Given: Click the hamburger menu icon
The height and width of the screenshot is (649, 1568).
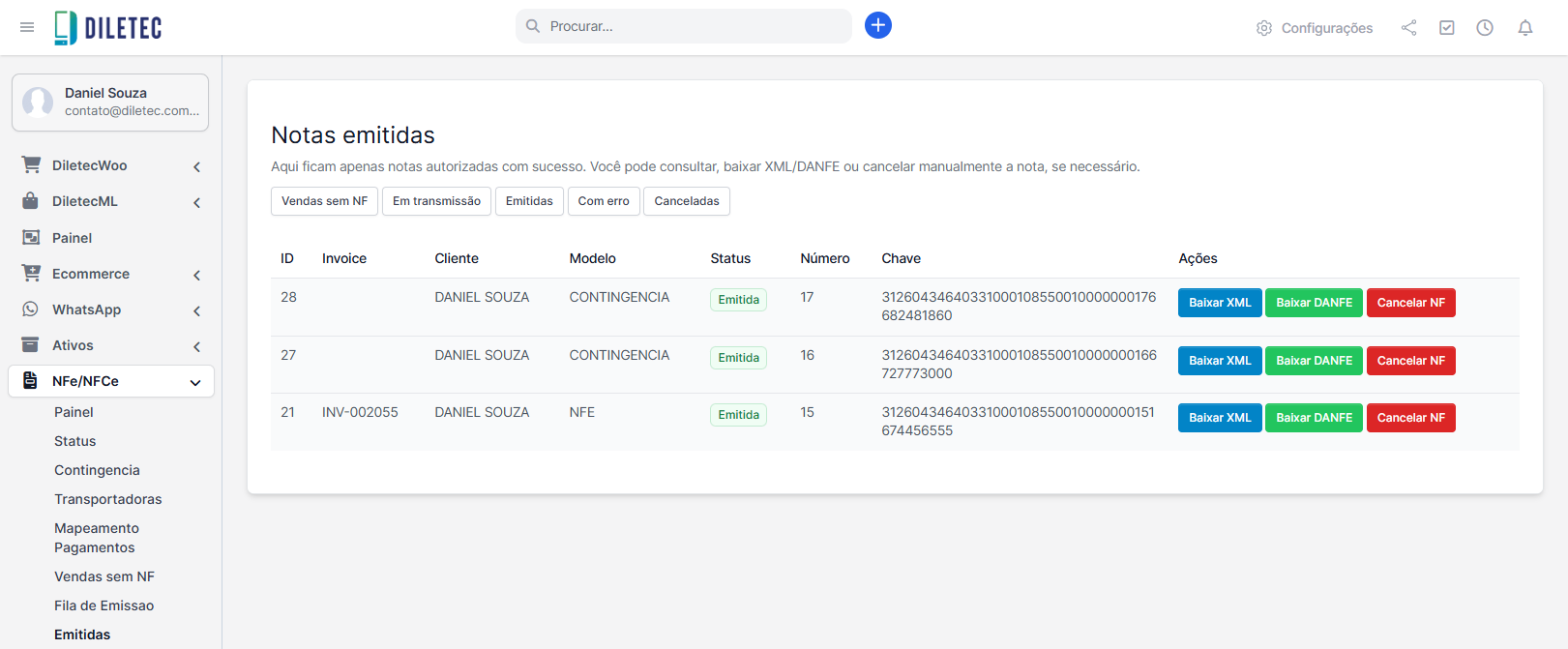Looking at the screenshot, I should [x=27, y=27].
